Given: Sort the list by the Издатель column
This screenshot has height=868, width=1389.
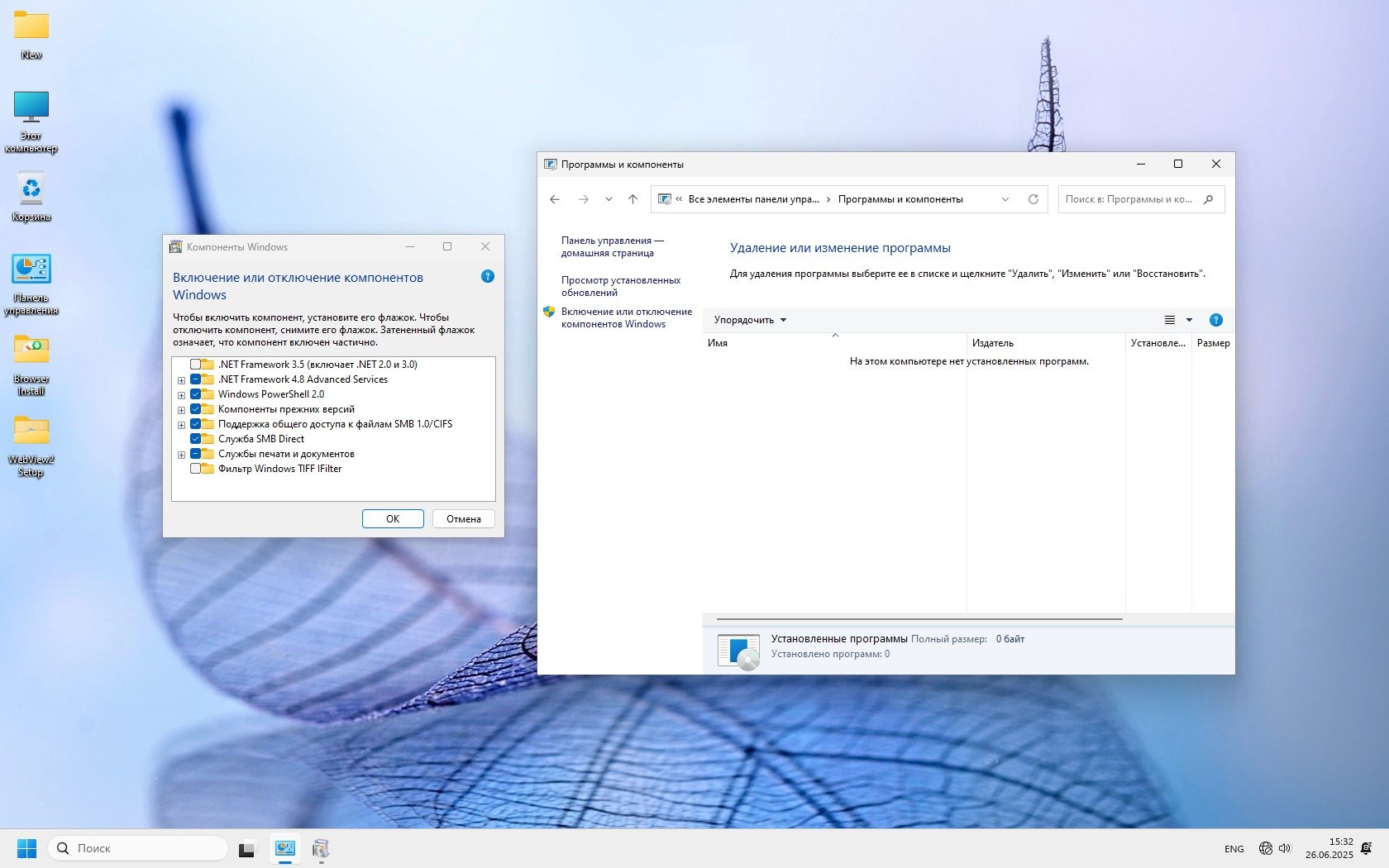Looking at the screenshot, I should (992, 343).
